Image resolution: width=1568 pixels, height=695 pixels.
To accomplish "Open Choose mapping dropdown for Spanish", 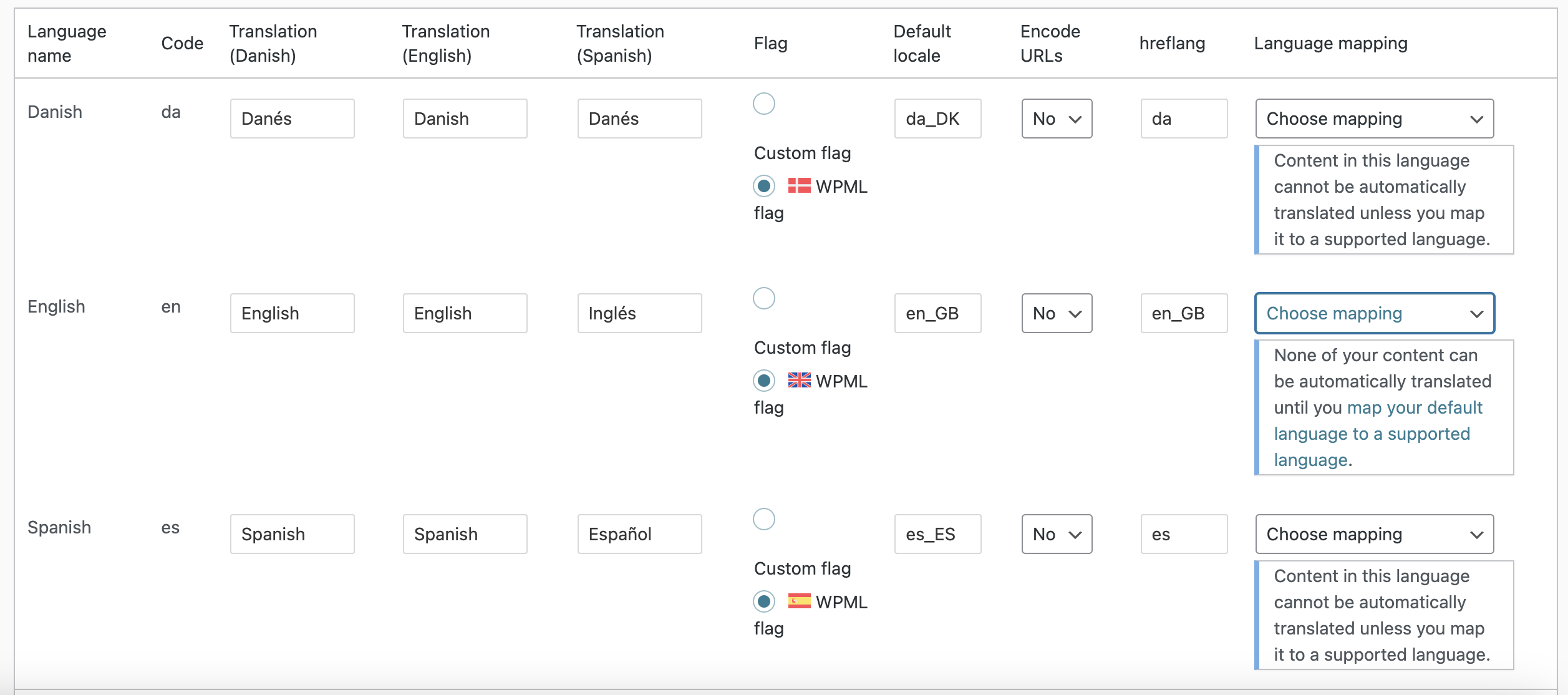I will point(1375,534).
